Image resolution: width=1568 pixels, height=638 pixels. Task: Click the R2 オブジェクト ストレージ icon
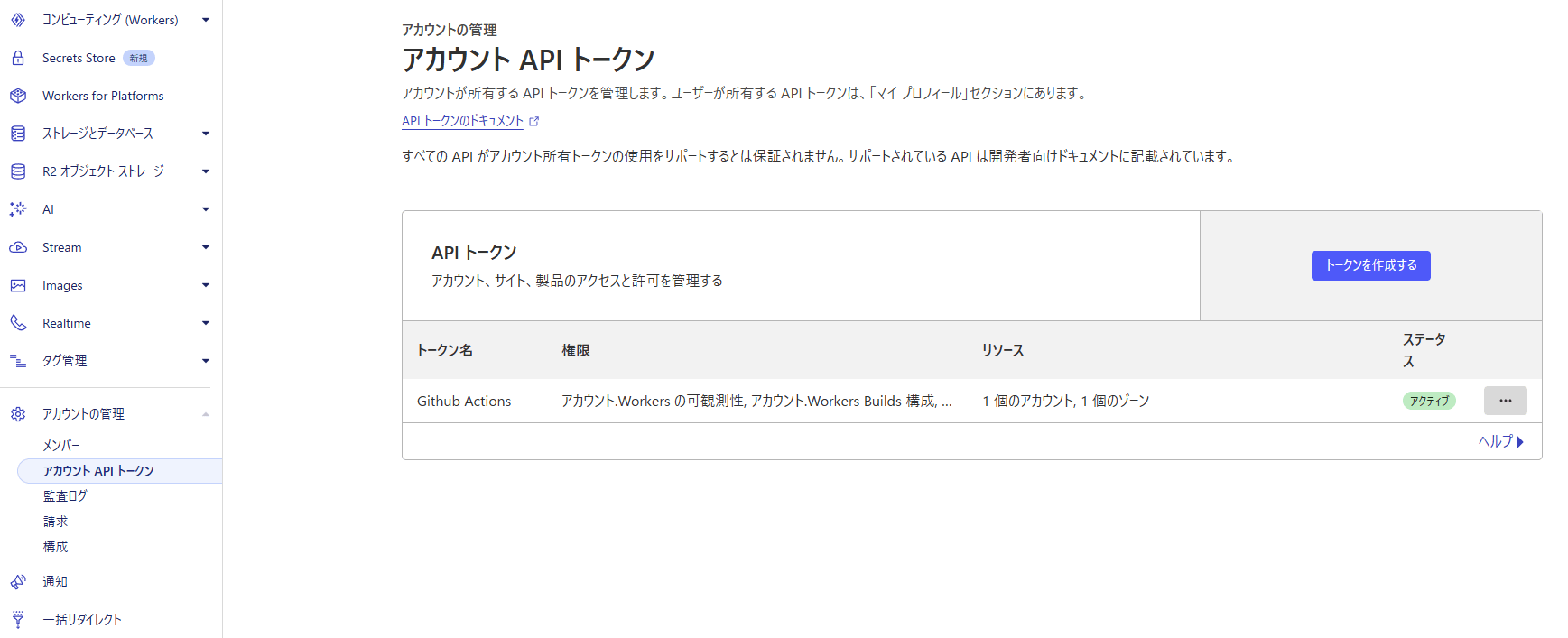pos(18,171)
